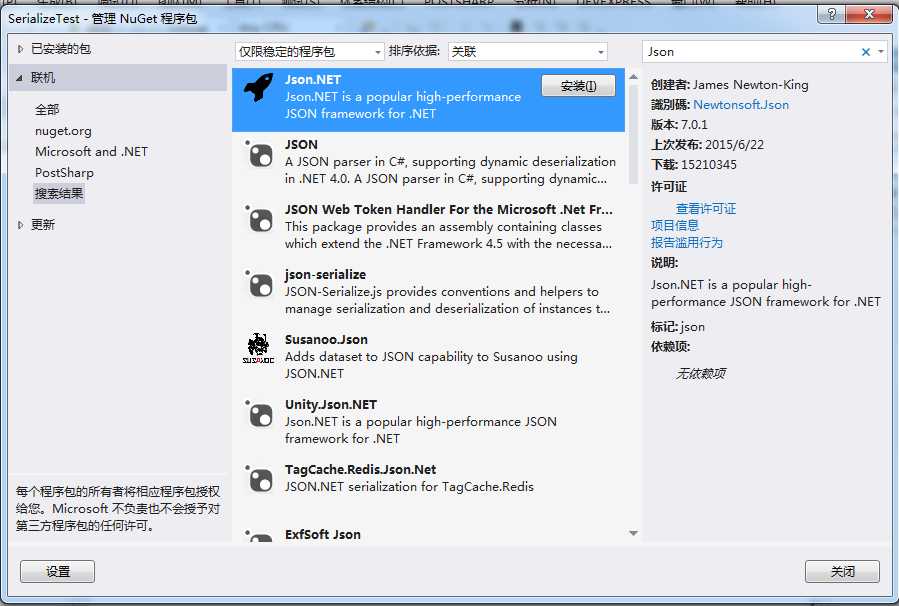
Task: Click the TagCache.Redis.Json.Net package icon
Action: pyautogui.click(x=259, y=478)
